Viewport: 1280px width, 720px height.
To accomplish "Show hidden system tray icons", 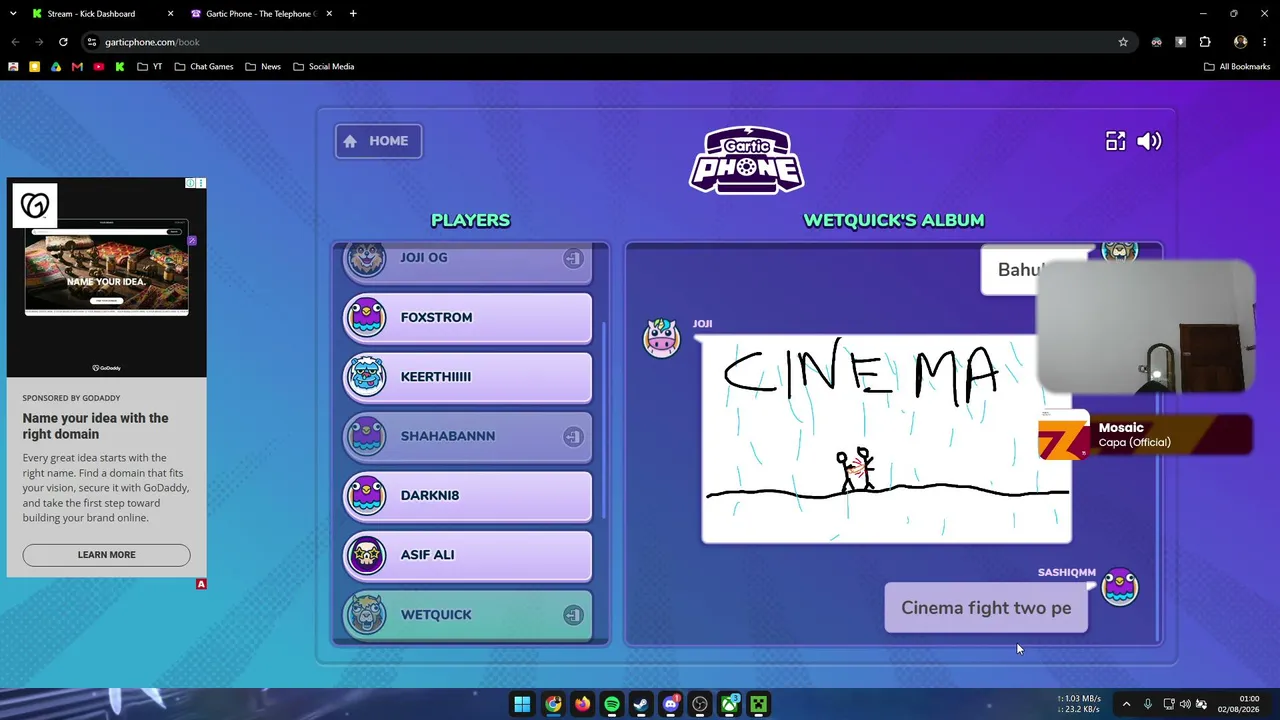I will point(1126,704).
